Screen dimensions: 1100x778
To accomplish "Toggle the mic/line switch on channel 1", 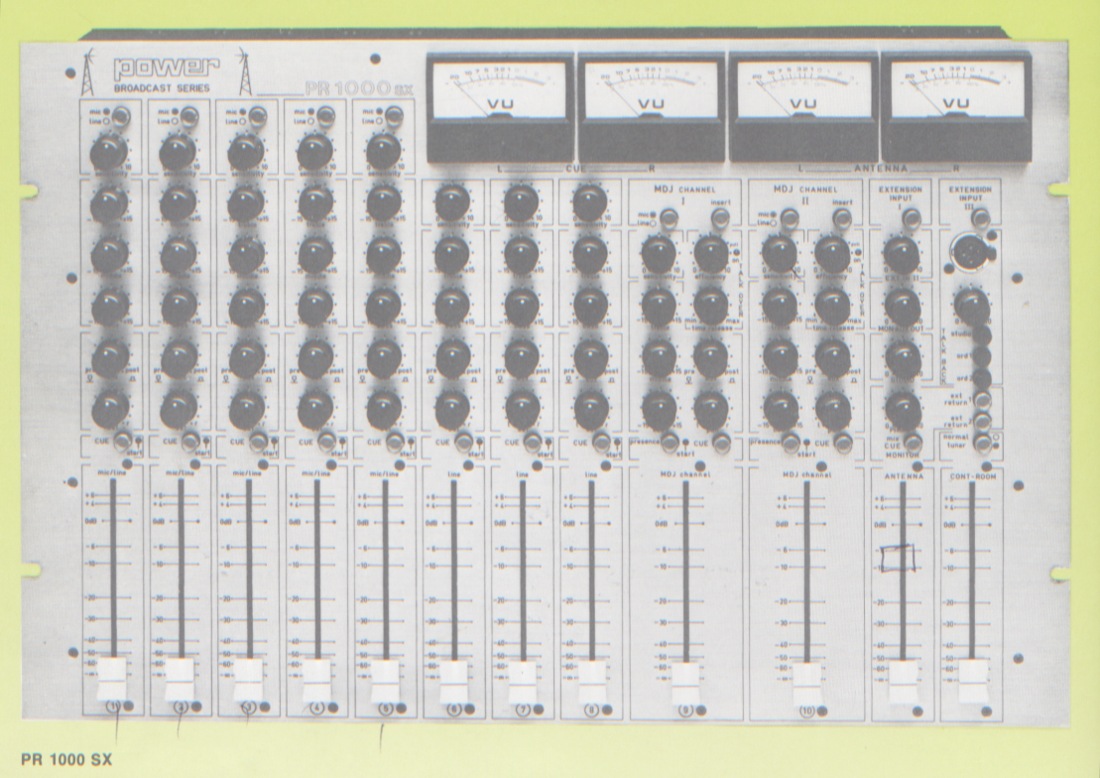I will 119,116.
